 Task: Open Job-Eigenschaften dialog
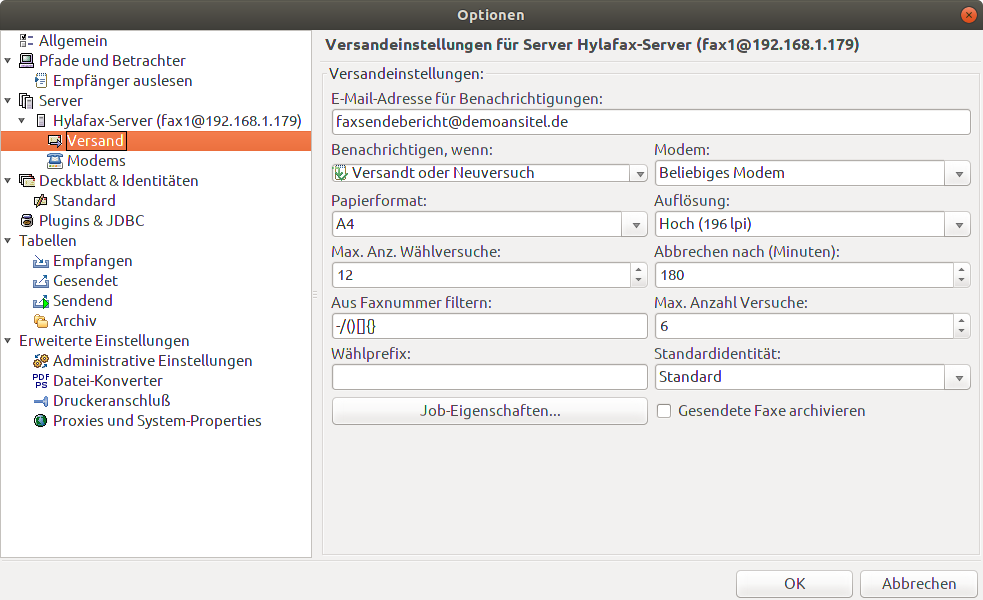[x=490, y=411]
